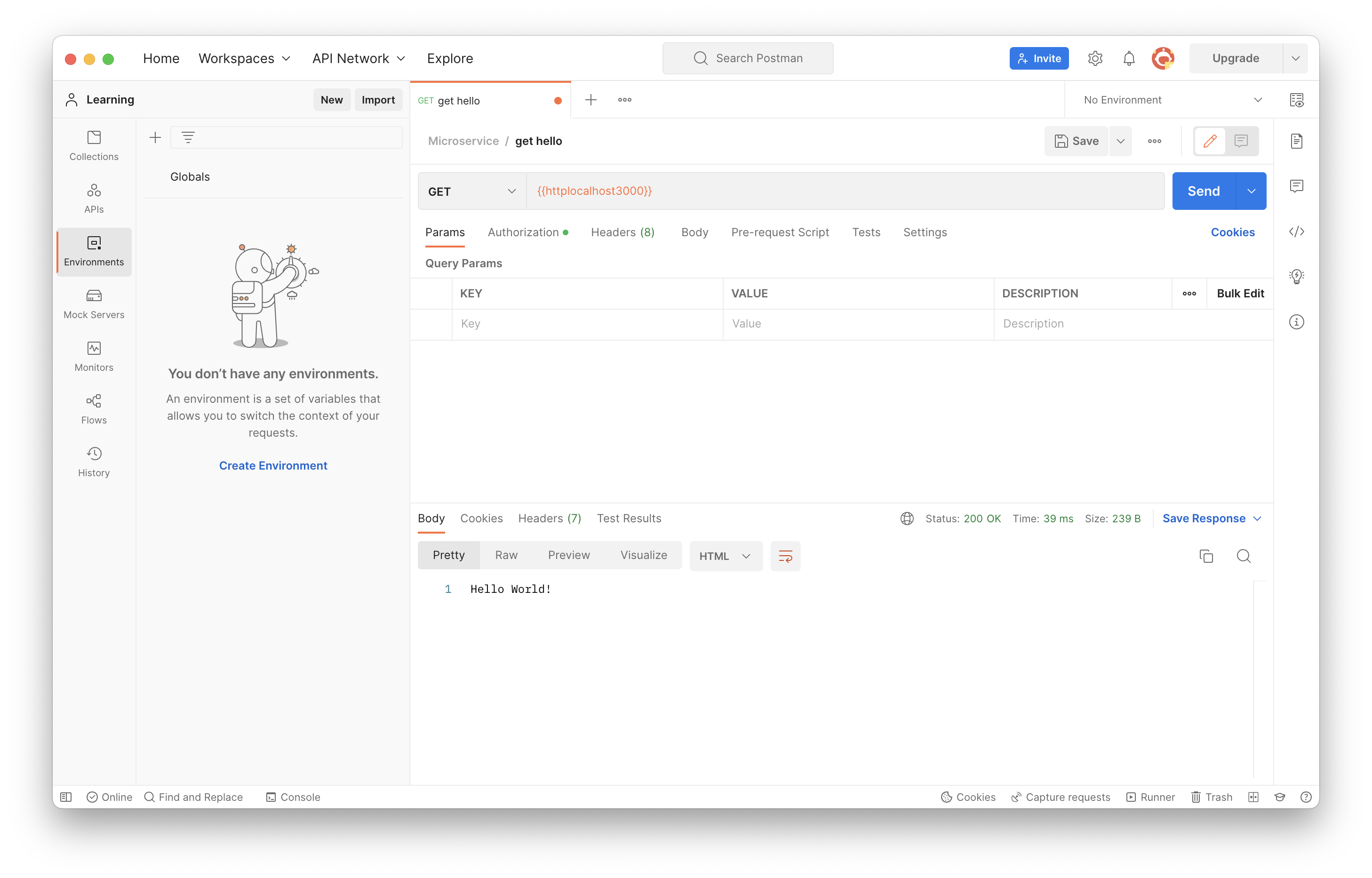This screenshot has height=878, width=1372.
Task: Click the Create Environment link
Action: [x=273, y=465]
